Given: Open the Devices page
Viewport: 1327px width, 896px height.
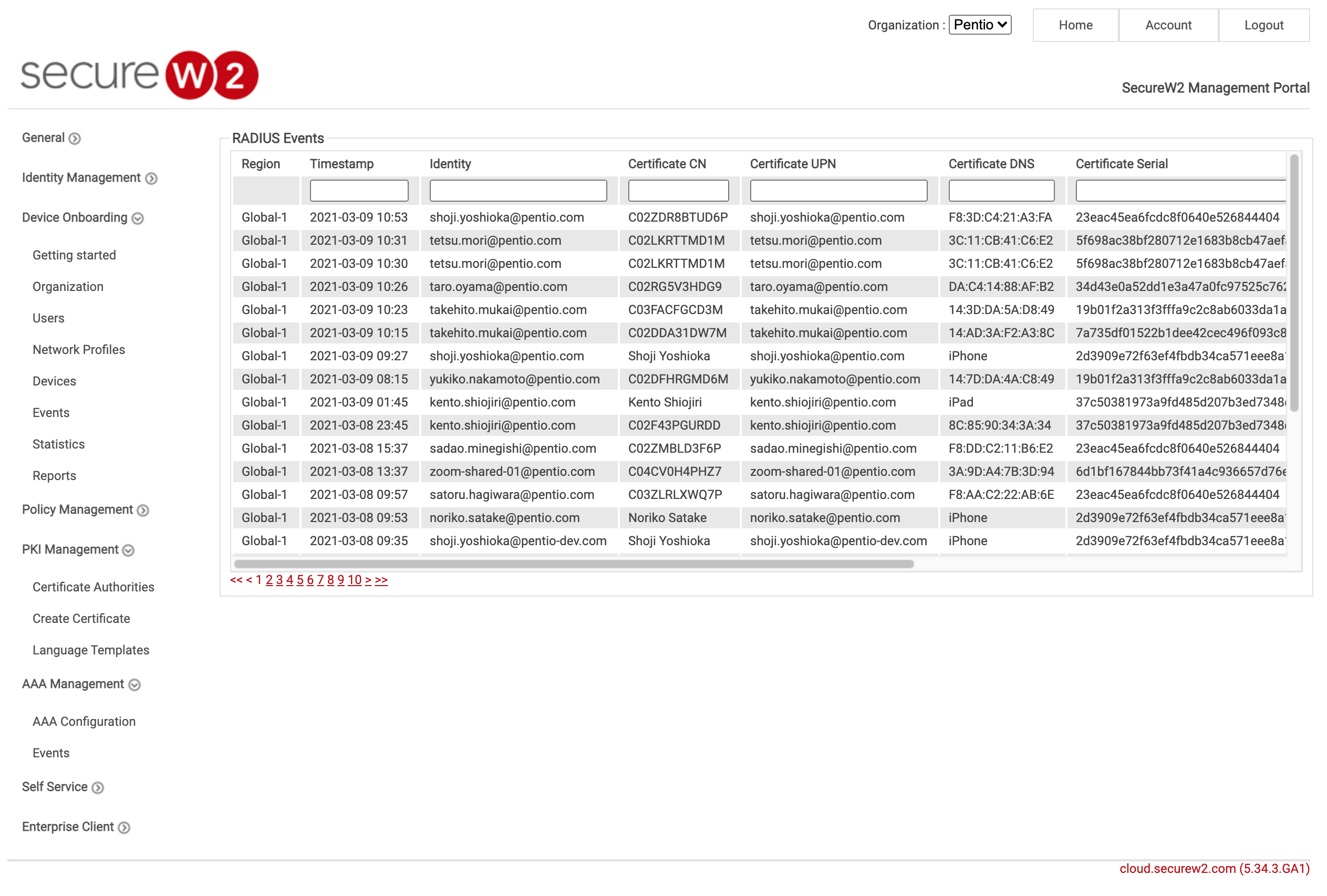Looking at the screenshot, I should pos(54,381).
